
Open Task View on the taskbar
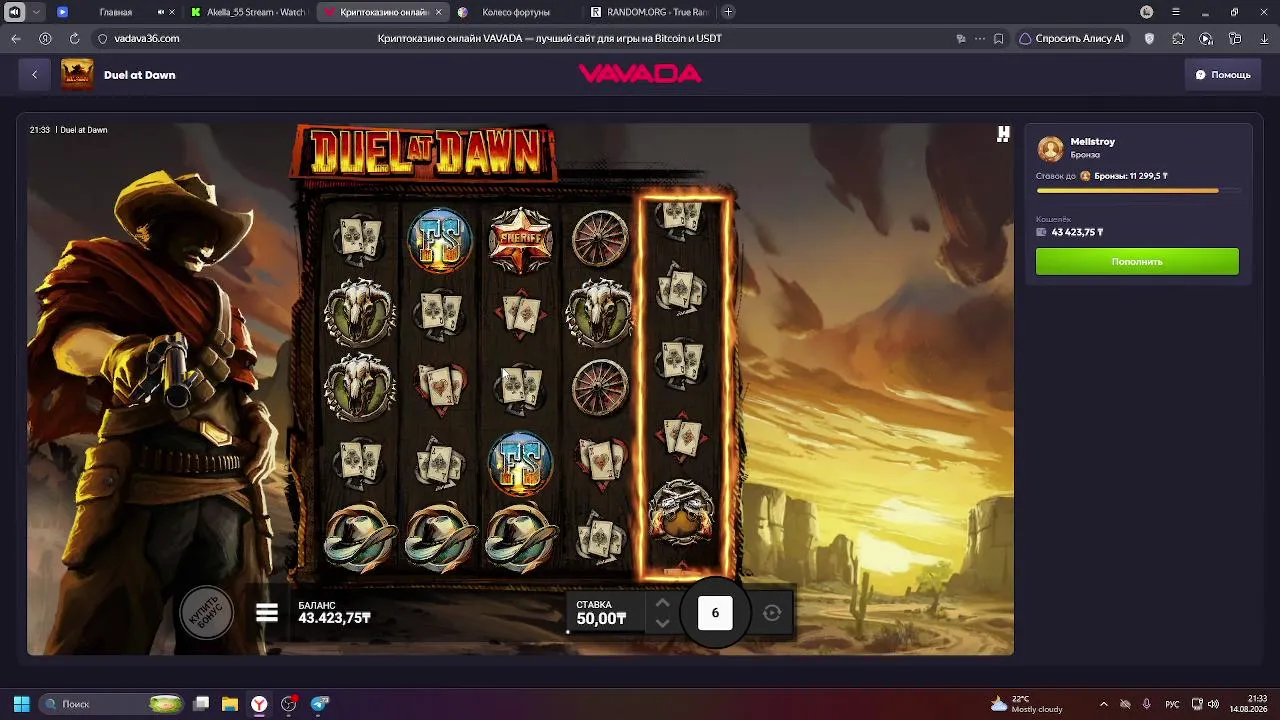tap(201, 704)
